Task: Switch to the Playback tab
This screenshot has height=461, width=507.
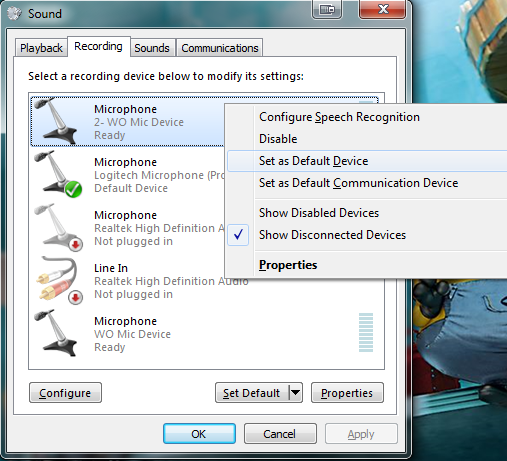Action: pyautogui.click(x=41, y=48)
